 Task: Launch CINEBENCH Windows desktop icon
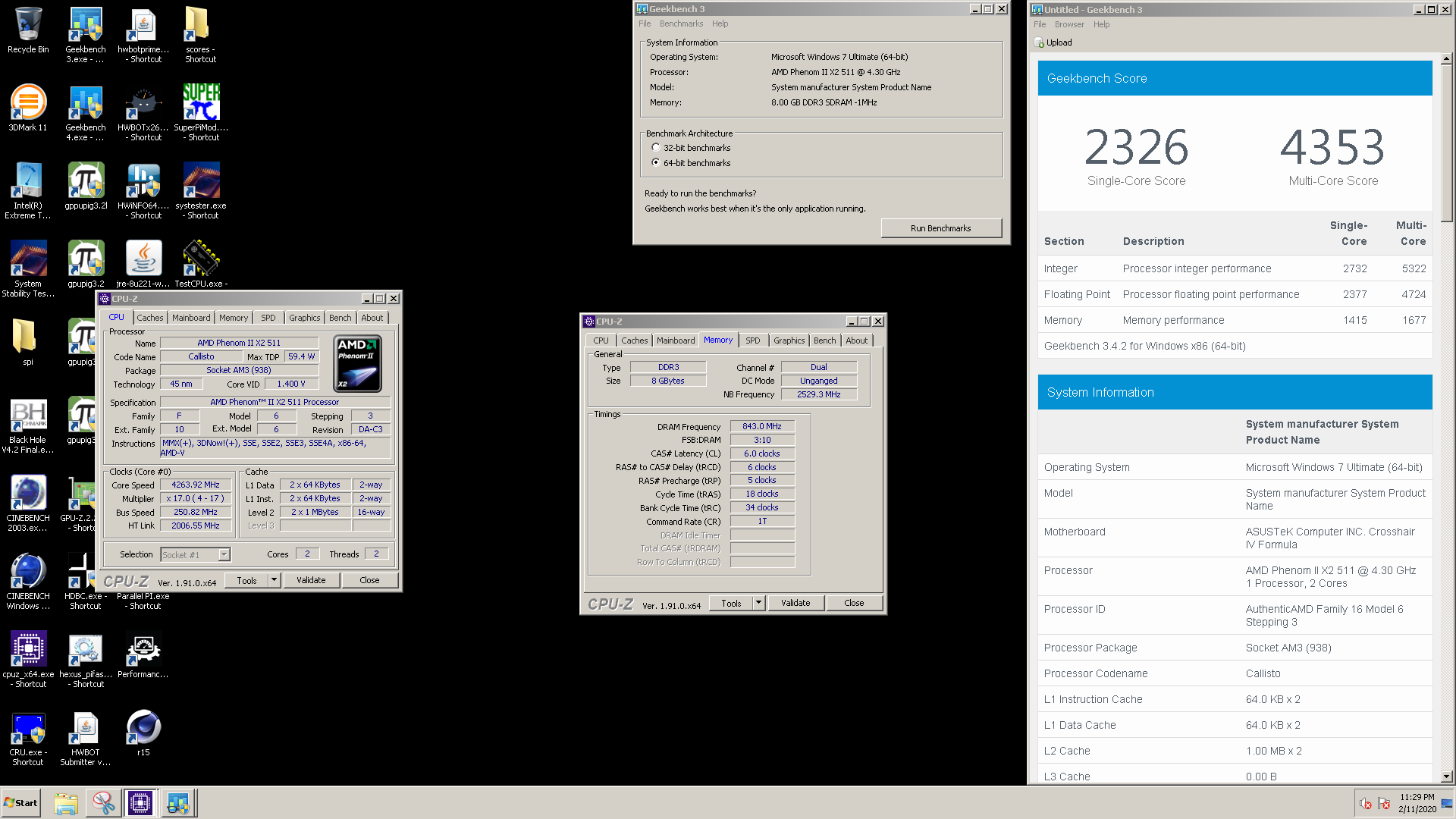[x=28, y=582]
